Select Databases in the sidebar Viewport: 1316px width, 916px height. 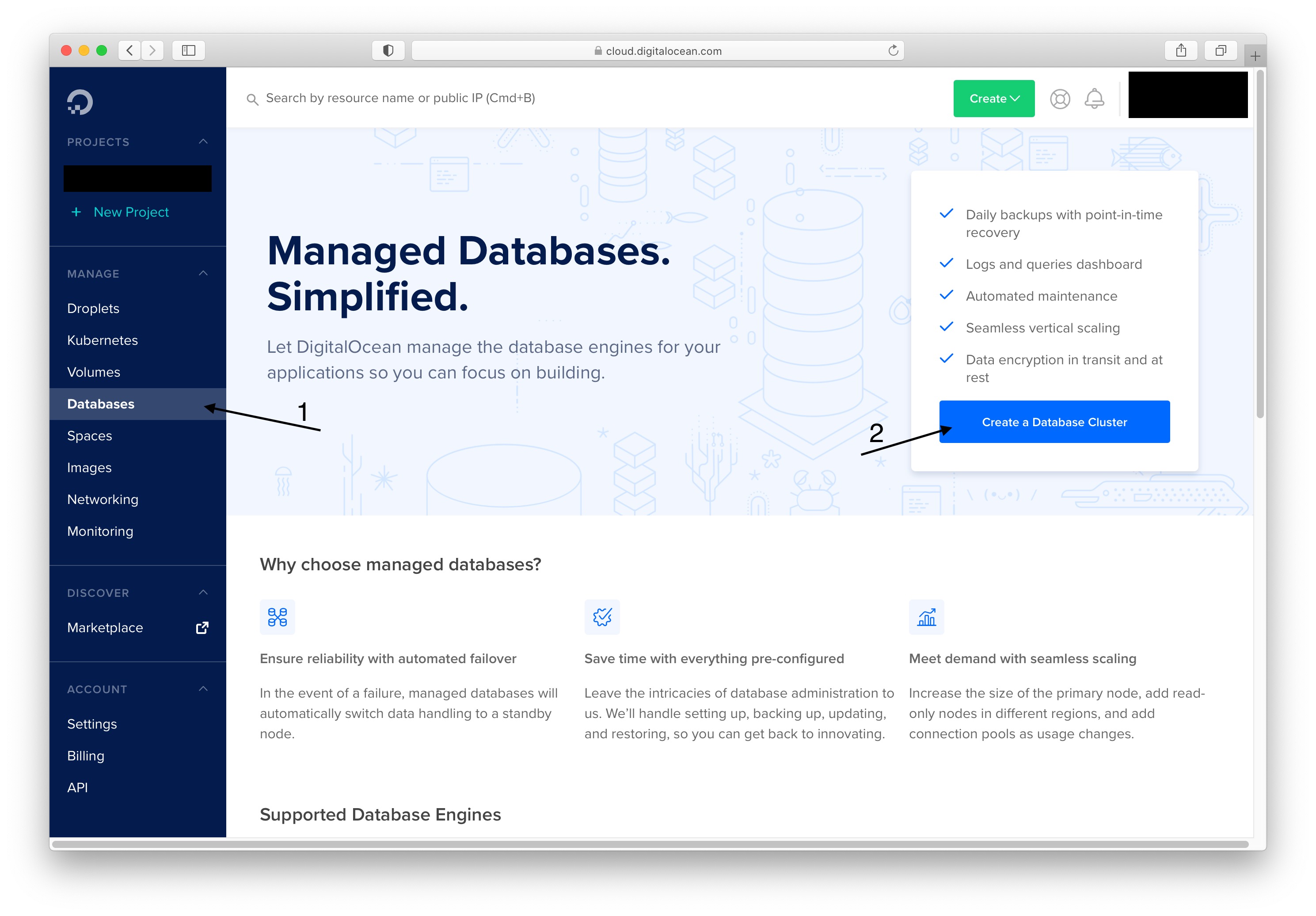(x=101, y=404)
